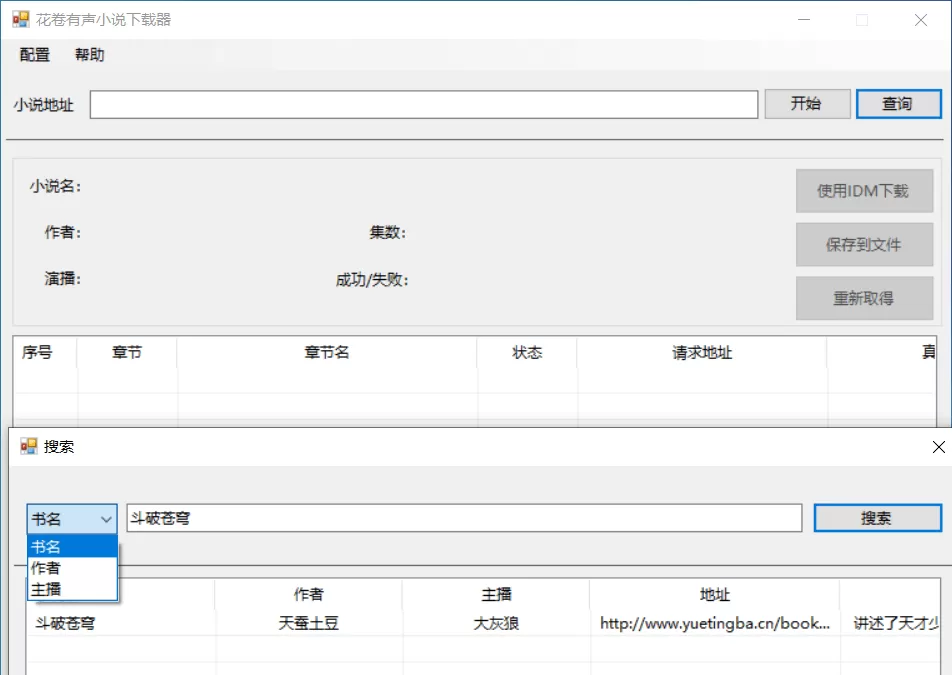Click the 地址 column header in results
This screenshot has width=952, height=675.
[715, 594]
